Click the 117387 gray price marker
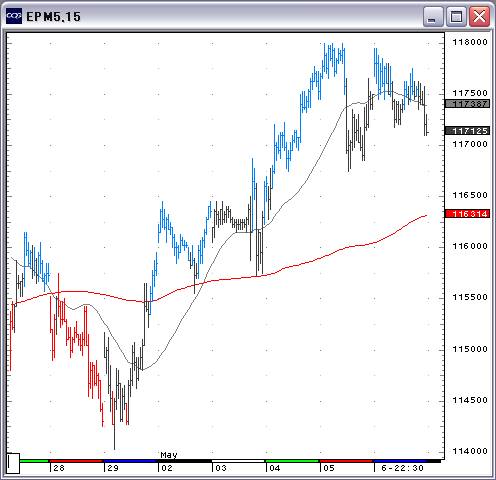Image resolution: width=496 pixels, height=480 pixels. tap(468, 104)
